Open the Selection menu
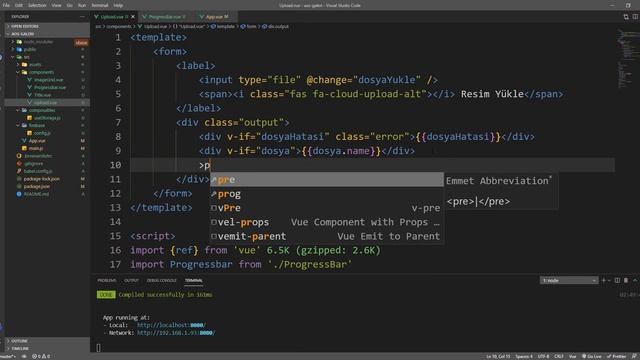The height and width of the screenshot is (360, 640). point(37,5)
